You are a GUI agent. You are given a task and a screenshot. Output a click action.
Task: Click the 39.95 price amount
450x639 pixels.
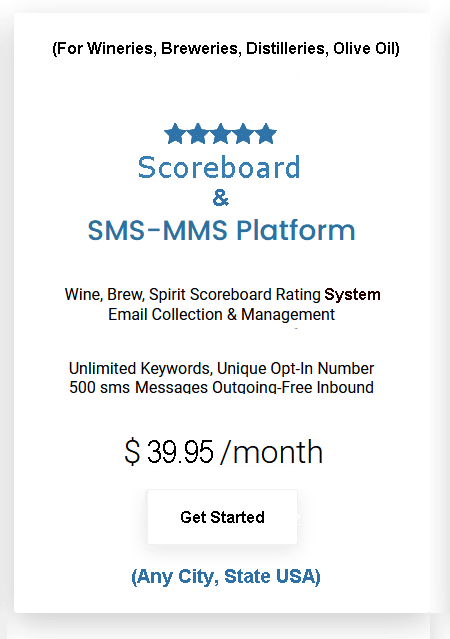coord(180,452)
